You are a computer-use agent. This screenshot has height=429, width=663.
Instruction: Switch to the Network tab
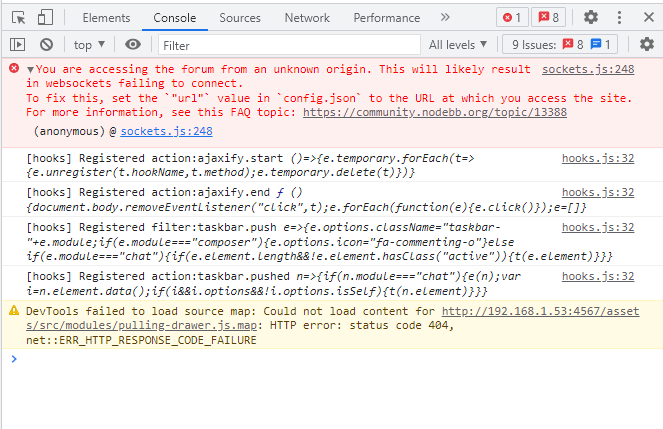click(x=306, y=17)
